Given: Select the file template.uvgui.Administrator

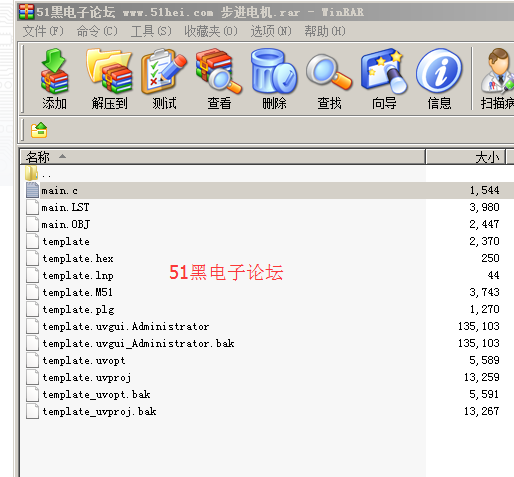Looking at the screenshot, I should coord(126,327).
